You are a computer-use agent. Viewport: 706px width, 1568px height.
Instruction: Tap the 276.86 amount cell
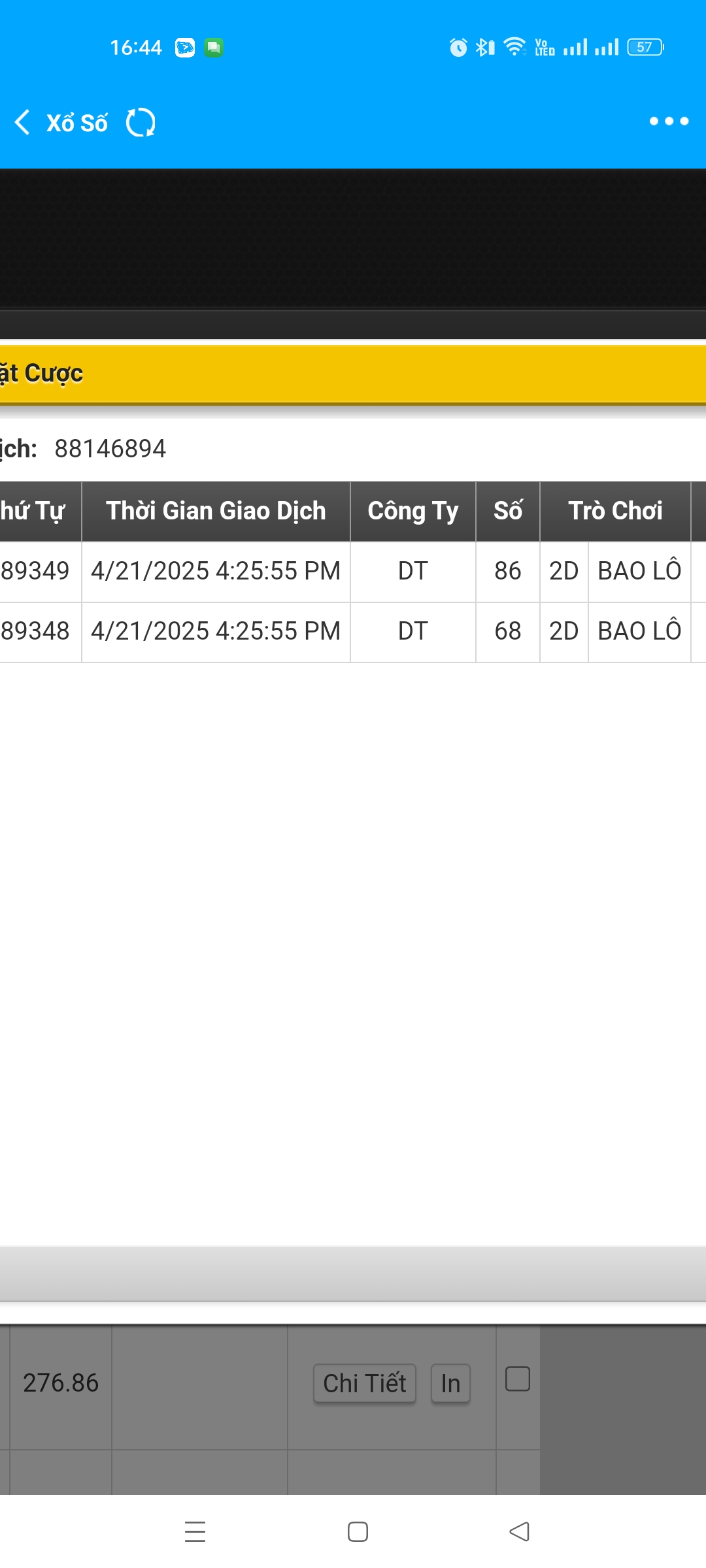(x=61, y=1383)
